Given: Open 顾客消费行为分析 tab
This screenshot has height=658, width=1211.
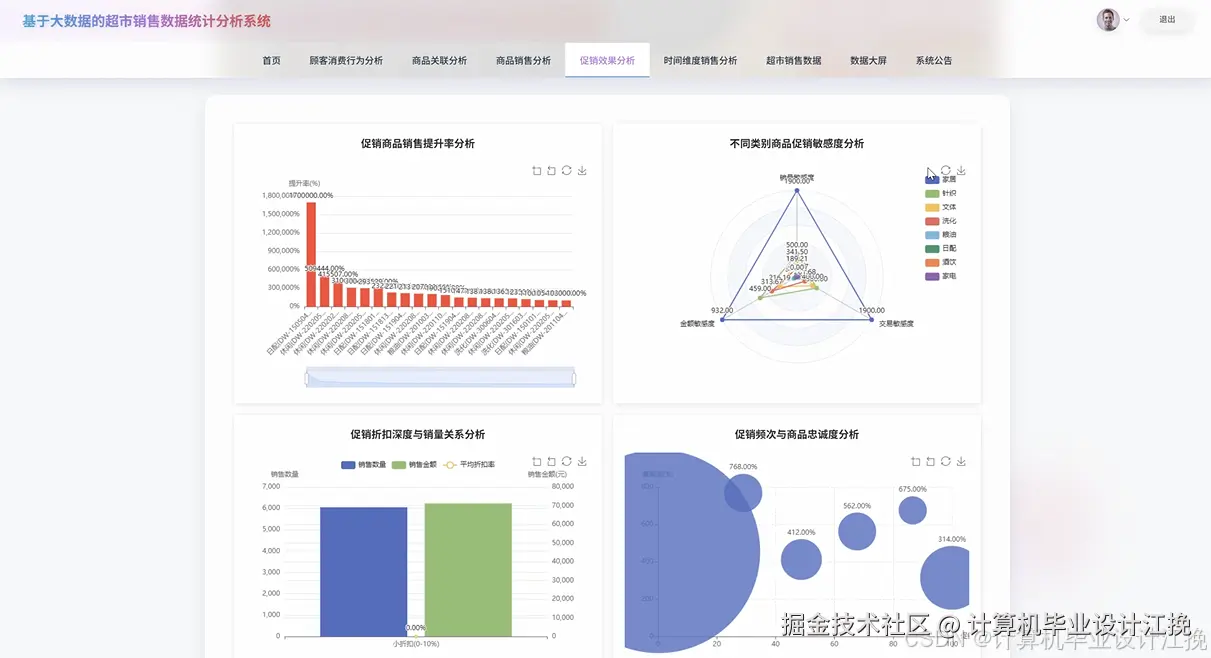Looking at the screenshot, I should coord(346,61).
